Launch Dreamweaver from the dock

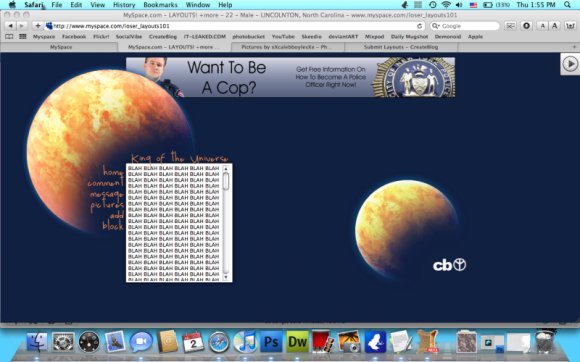point(297,342)
